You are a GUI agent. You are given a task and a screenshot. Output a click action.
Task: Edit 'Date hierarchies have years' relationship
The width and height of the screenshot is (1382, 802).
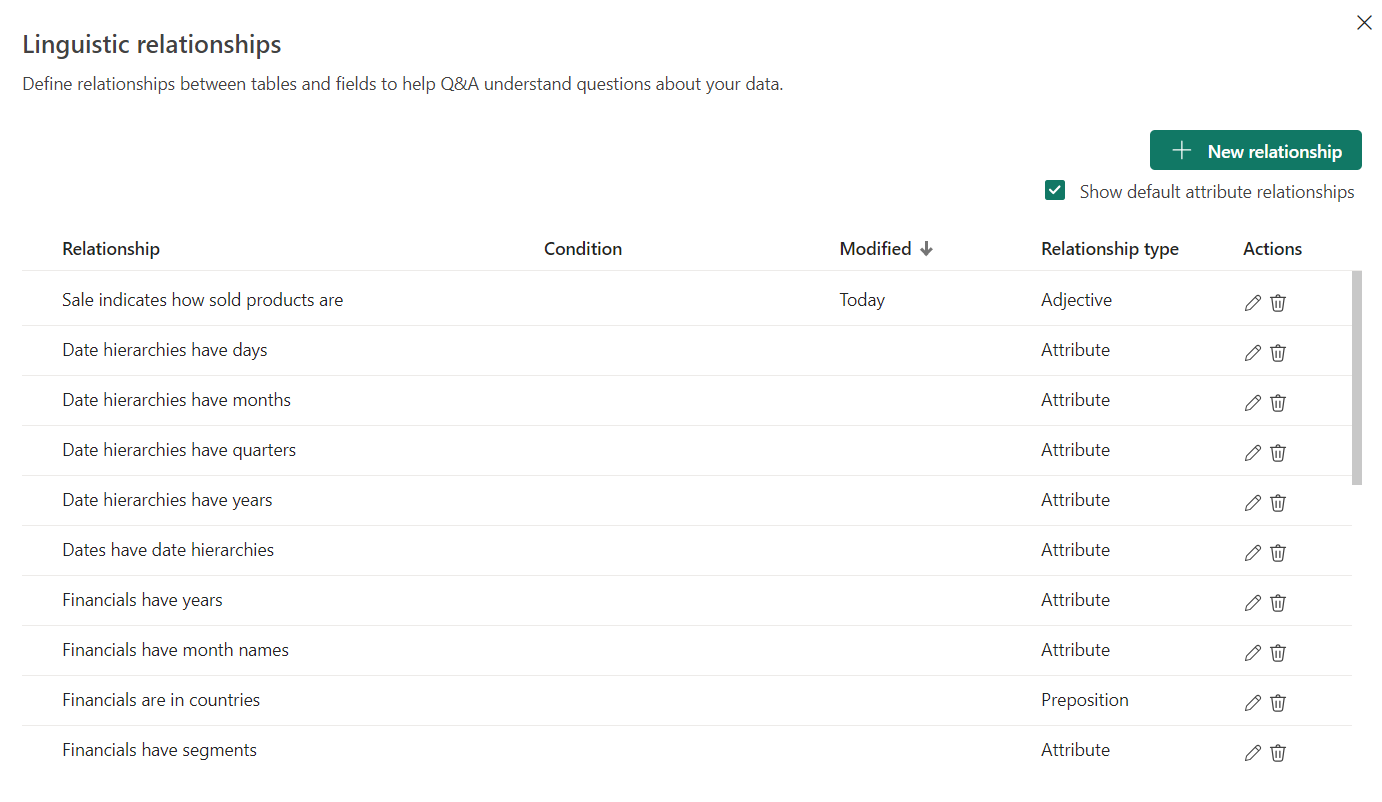coord(1252,503)
